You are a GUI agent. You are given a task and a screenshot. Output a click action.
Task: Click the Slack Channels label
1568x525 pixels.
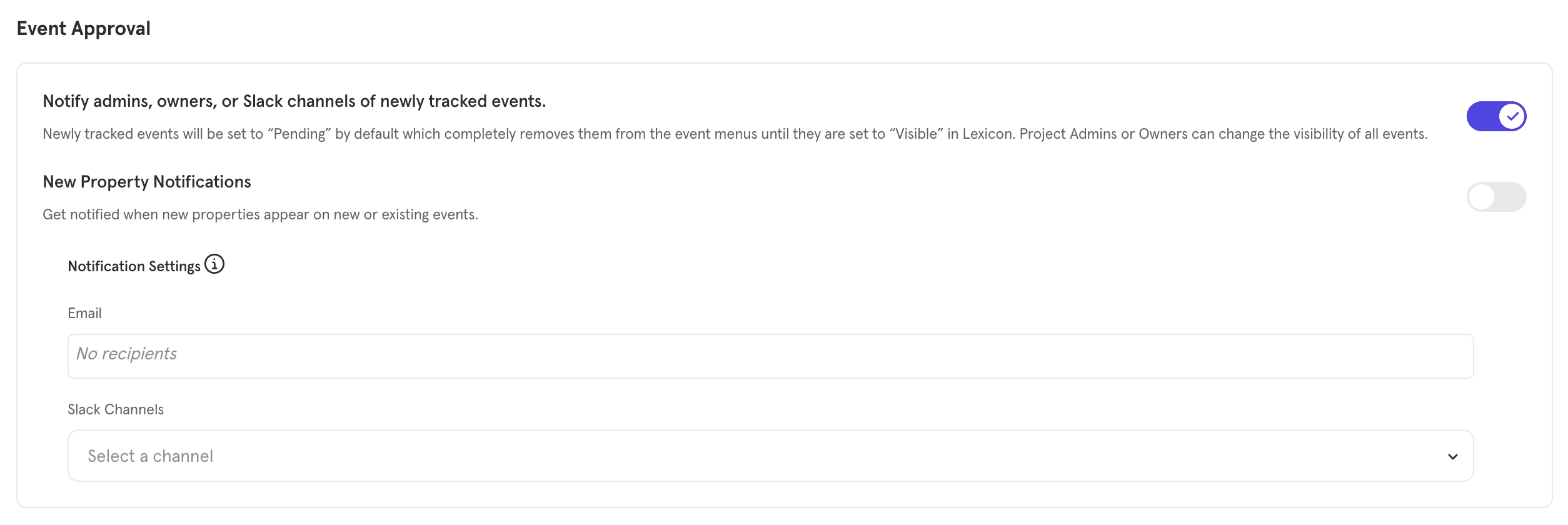pyautogui.click(x=115, y=409)
